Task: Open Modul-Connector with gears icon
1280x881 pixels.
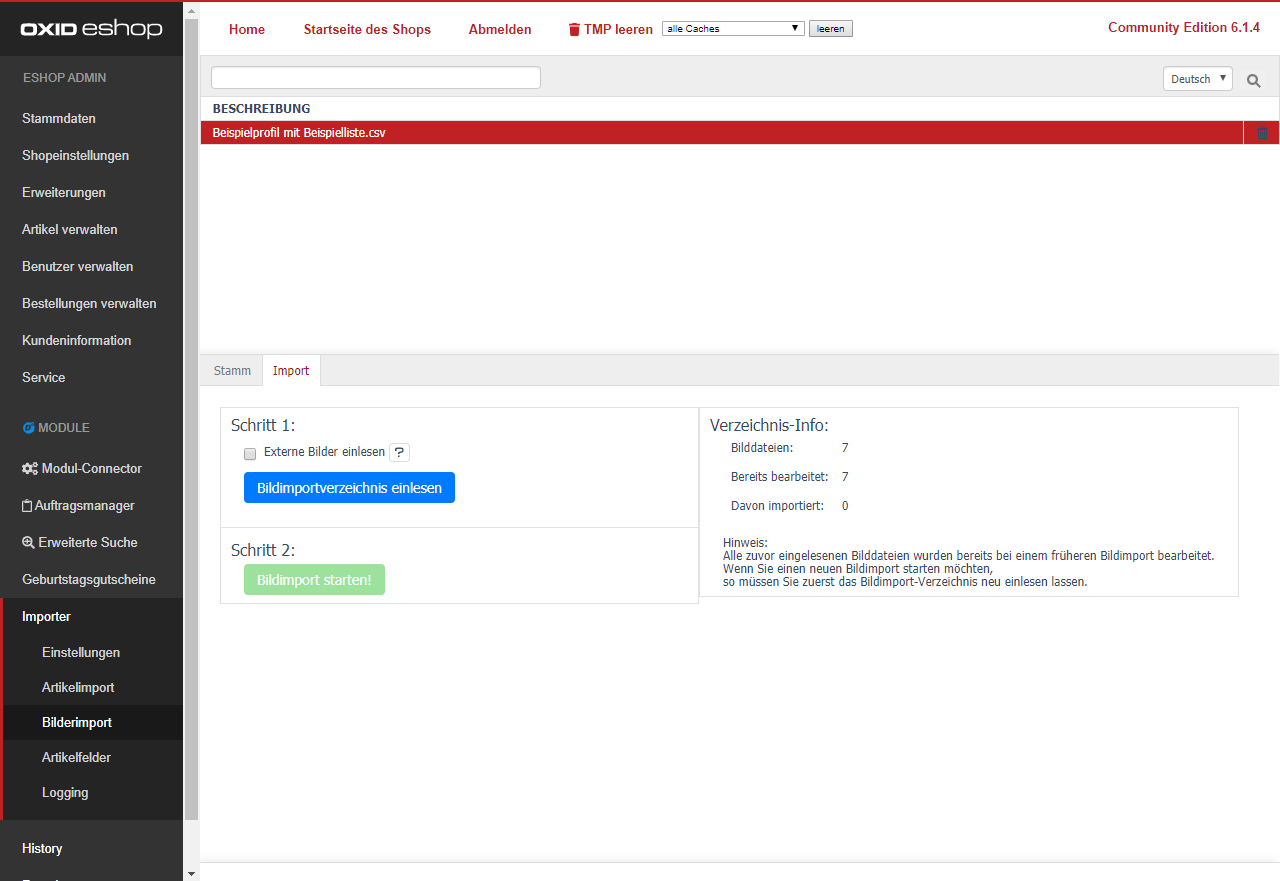Action: click(82, 468)
